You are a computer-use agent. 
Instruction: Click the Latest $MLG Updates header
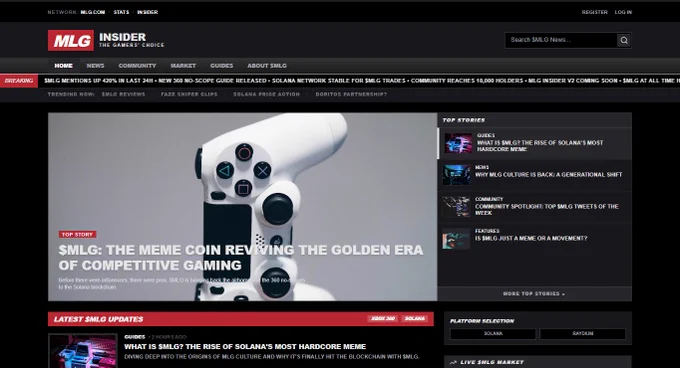click(98, 319)
